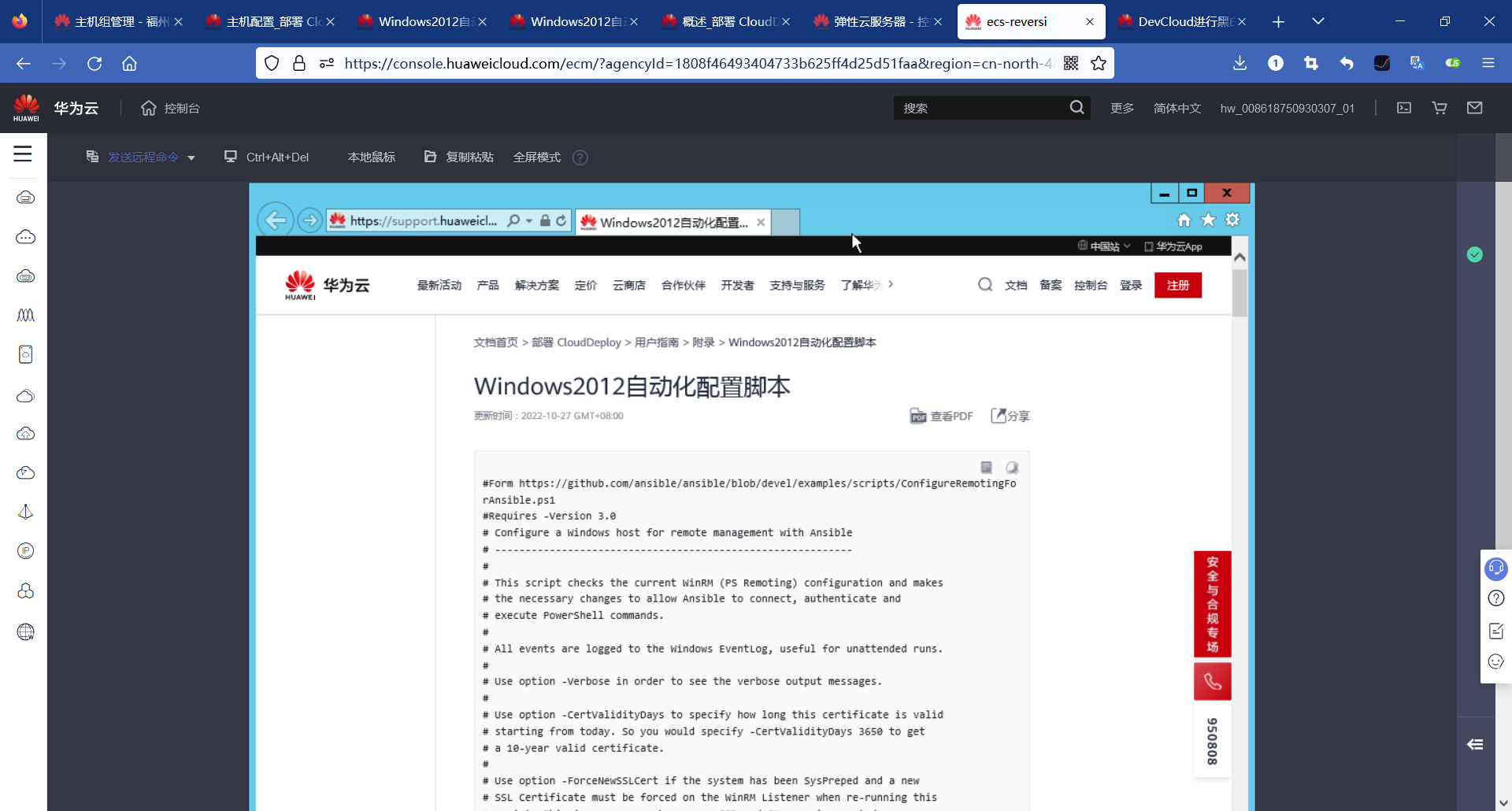Open the CLI terminal icon in the top bar
The width and height of the screenshot is (1512, 811).
[1403, 108]
